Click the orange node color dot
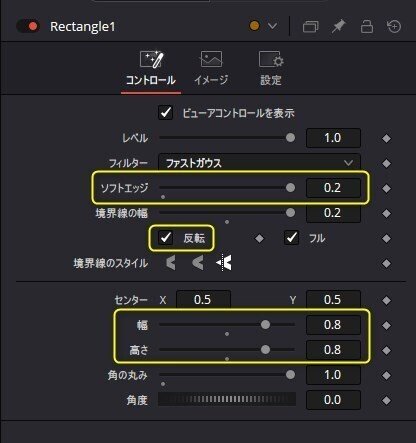Image resolution: width=416 pixels, height=443 pixels. point(254,26)
